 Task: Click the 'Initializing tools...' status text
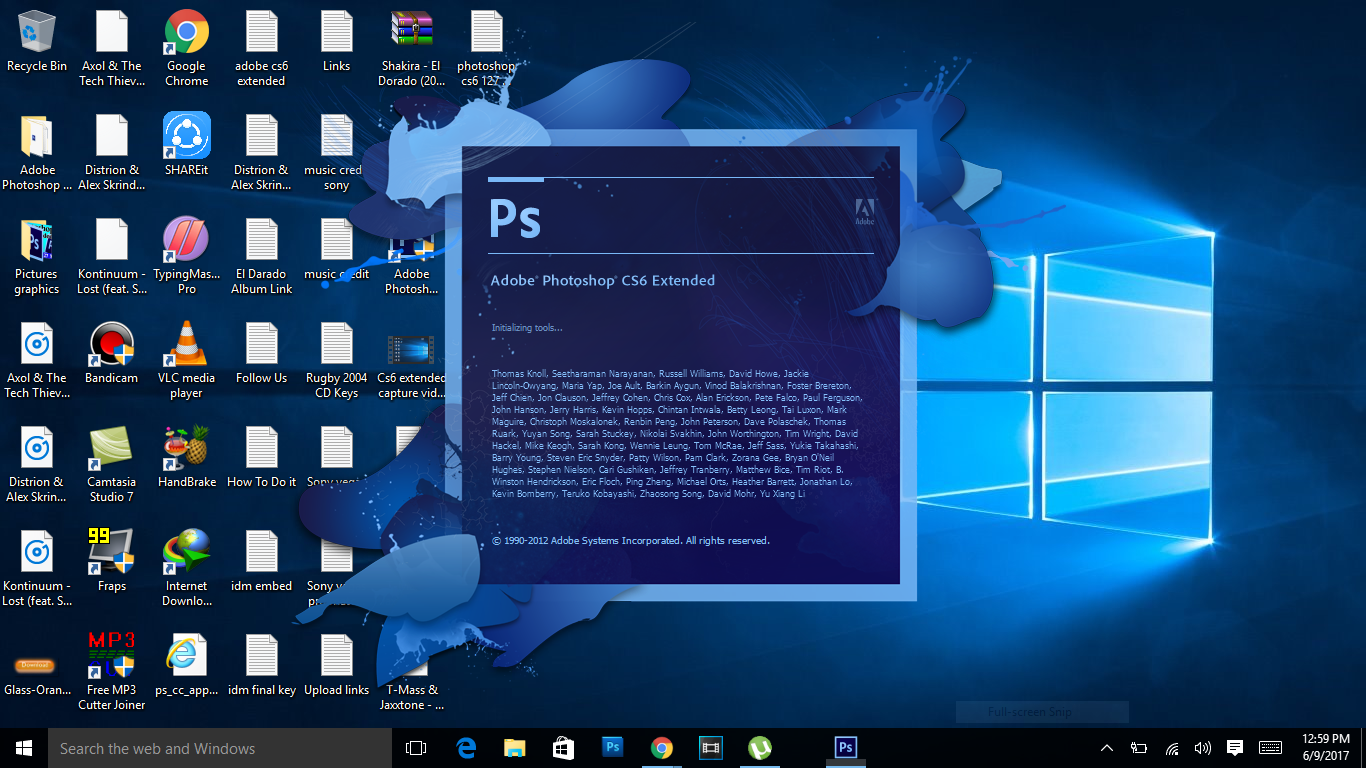pyautogui.click(x=527, y=328)
